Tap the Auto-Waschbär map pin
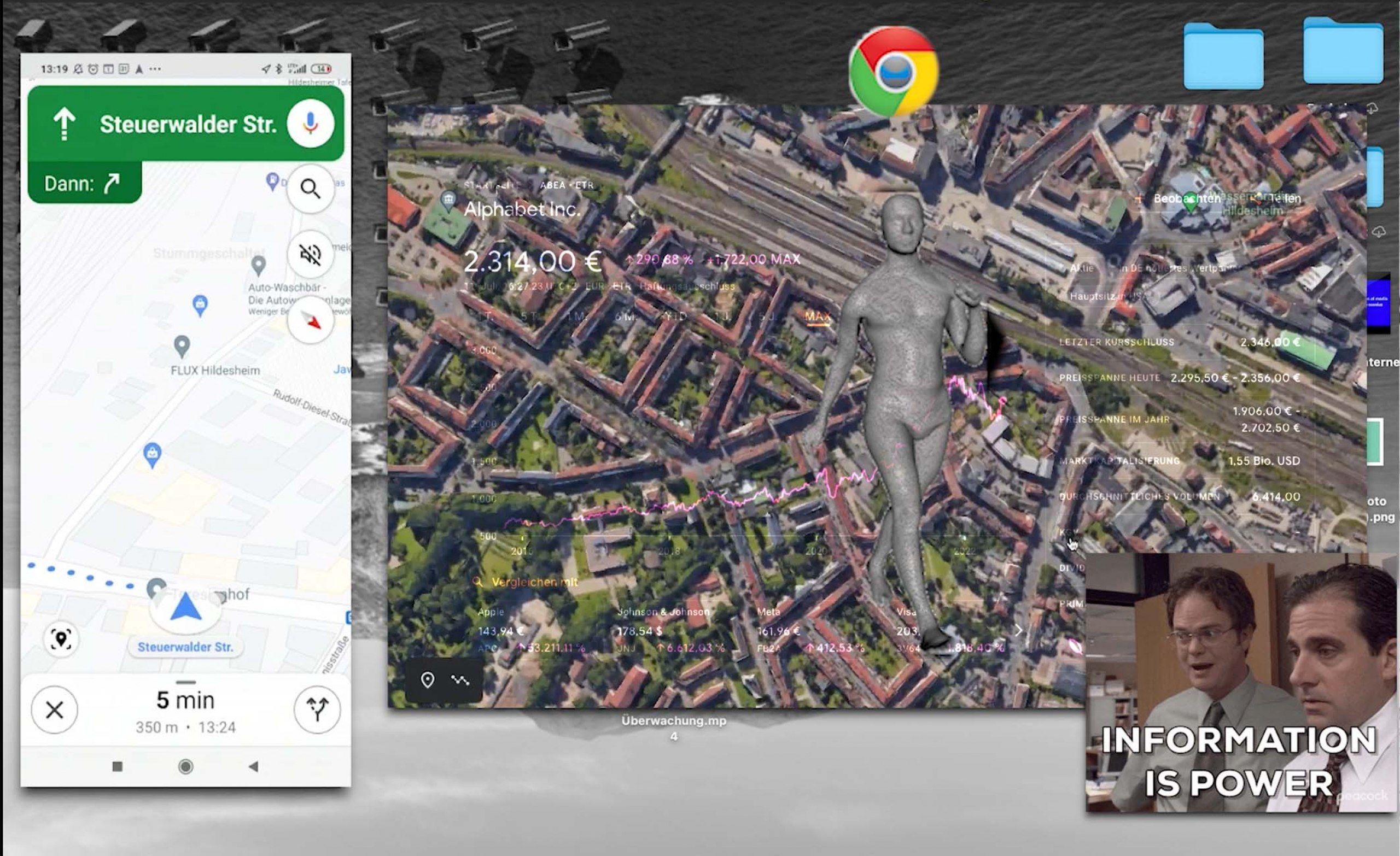The image size is (1400, 856). tap(259, 265)
